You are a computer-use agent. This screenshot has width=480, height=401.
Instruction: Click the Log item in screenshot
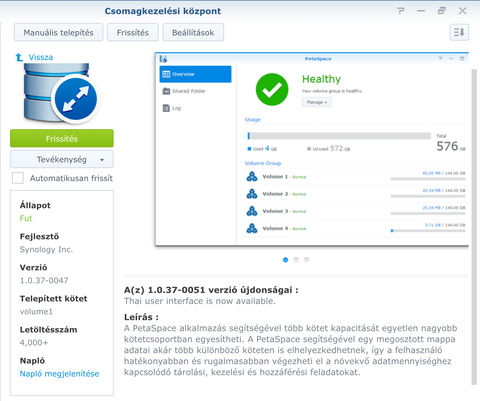172,108
